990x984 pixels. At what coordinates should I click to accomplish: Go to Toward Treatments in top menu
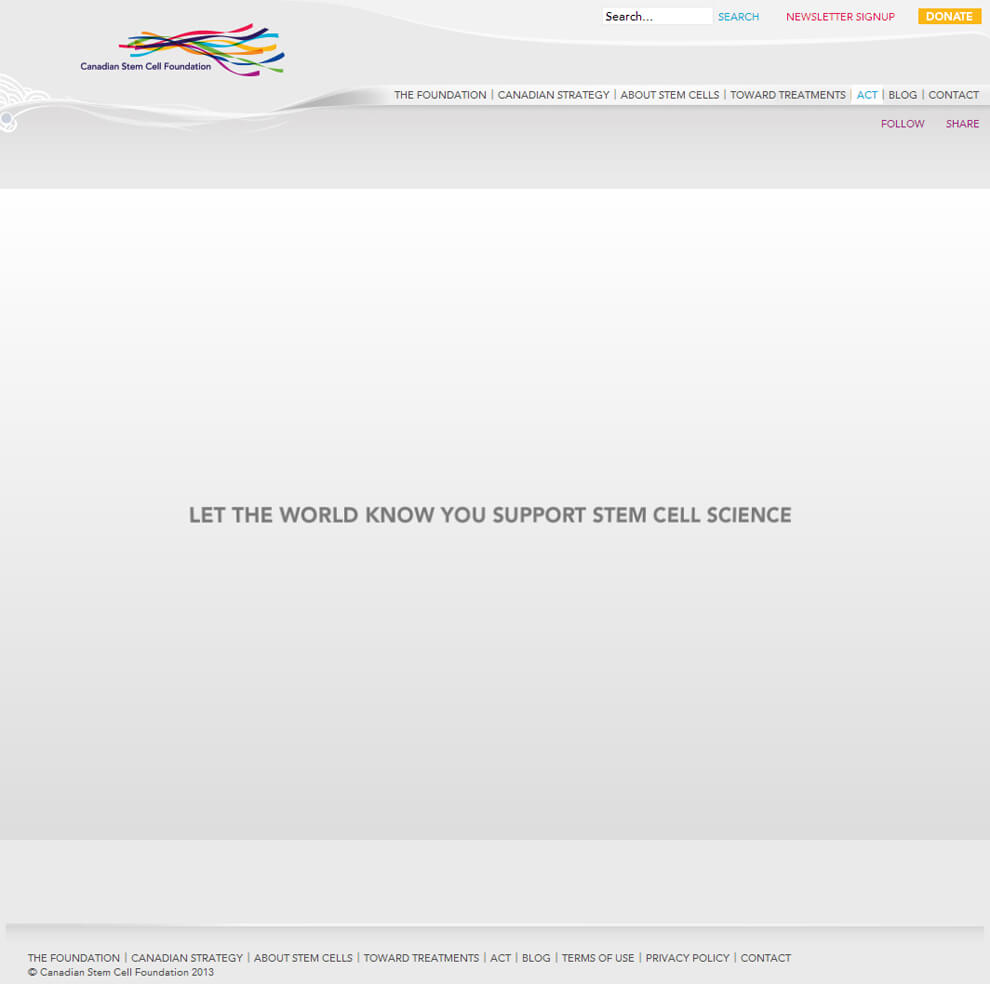(x=787, y=95)
